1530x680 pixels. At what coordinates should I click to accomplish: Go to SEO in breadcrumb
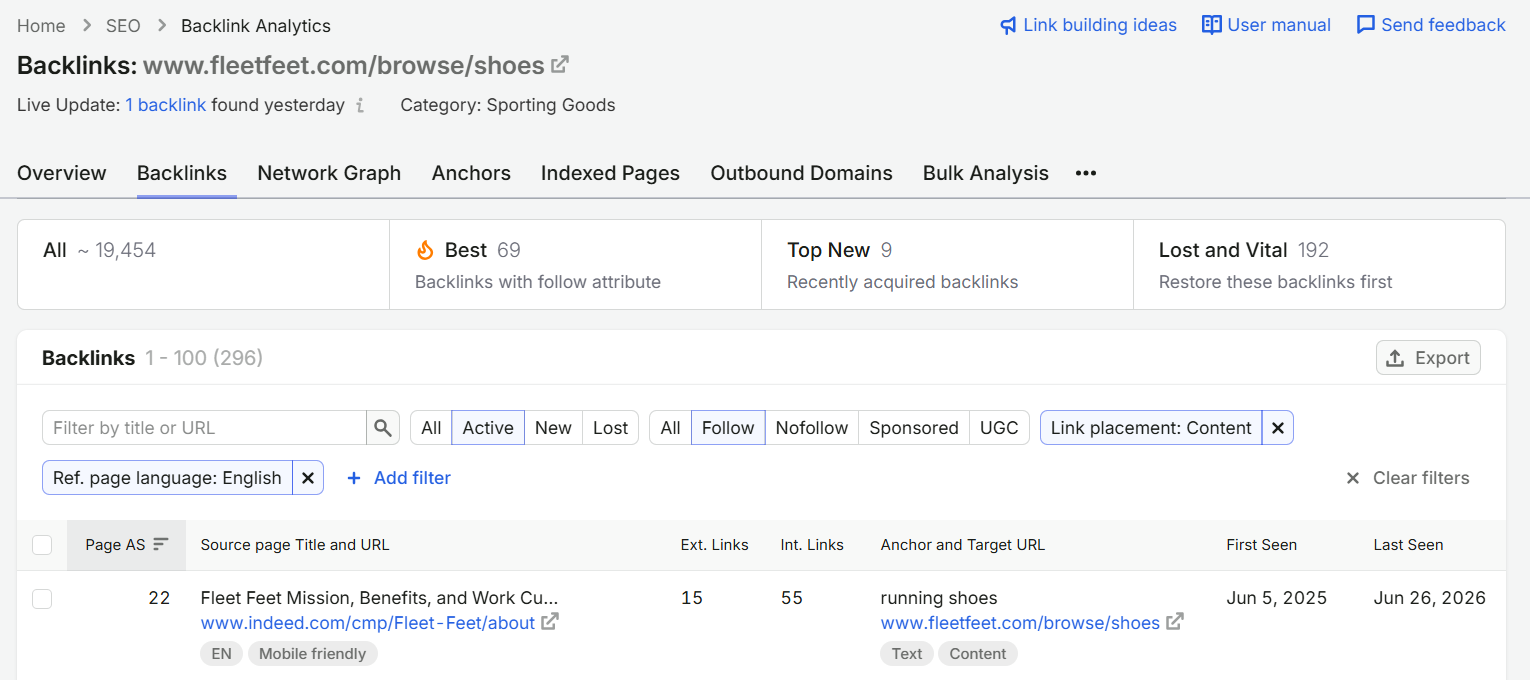click(x=124, y=26)
